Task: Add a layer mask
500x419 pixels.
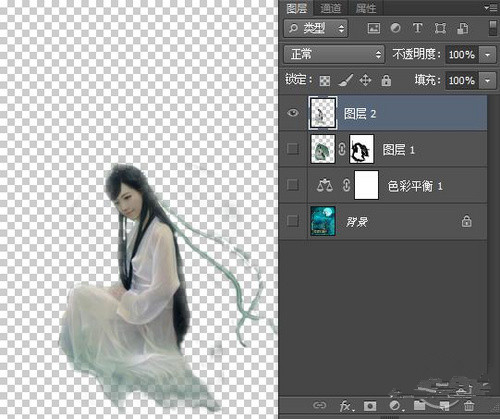Action: 370,406
